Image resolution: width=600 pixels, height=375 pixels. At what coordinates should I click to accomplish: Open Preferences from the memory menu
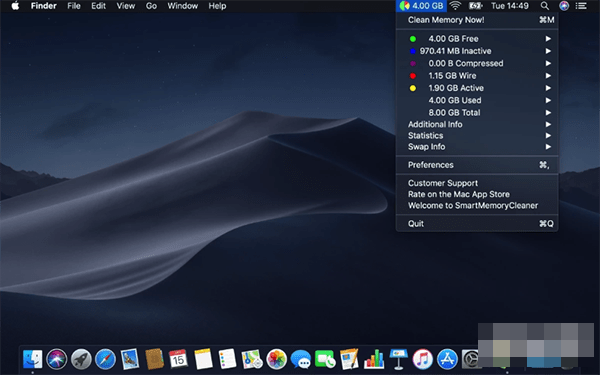477,165
